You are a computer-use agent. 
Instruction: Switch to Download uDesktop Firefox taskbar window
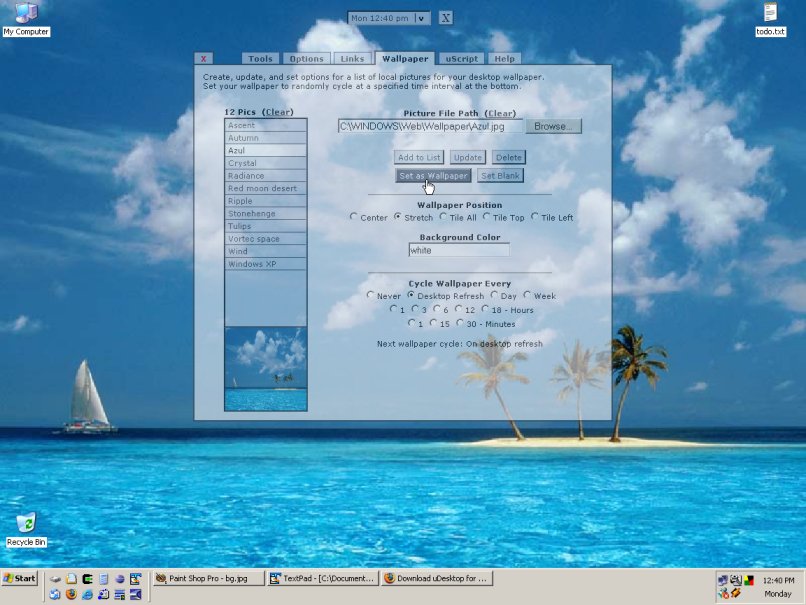coord(437,578)
